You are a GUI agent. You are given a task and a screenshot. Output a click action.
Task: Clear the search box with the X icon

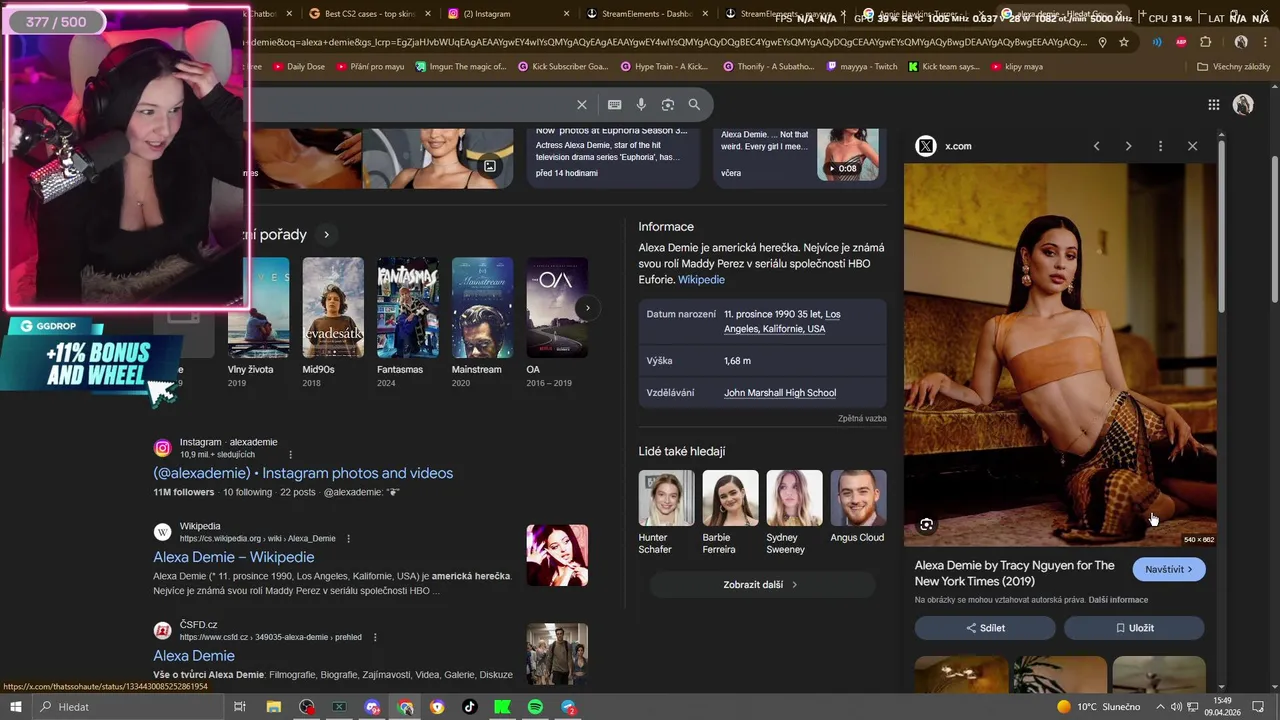click(582, 104)
